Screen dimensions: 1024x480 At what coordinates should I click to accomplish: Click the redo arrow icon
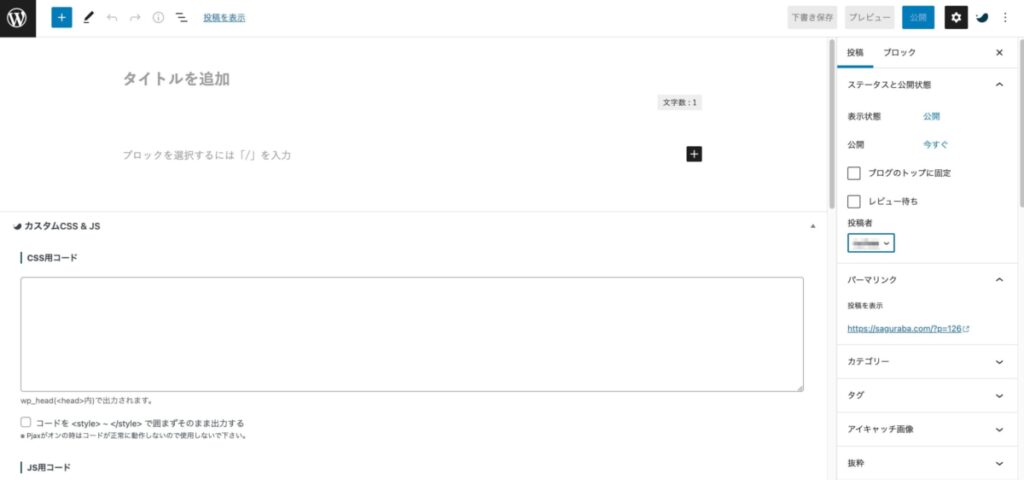[135, 18]
